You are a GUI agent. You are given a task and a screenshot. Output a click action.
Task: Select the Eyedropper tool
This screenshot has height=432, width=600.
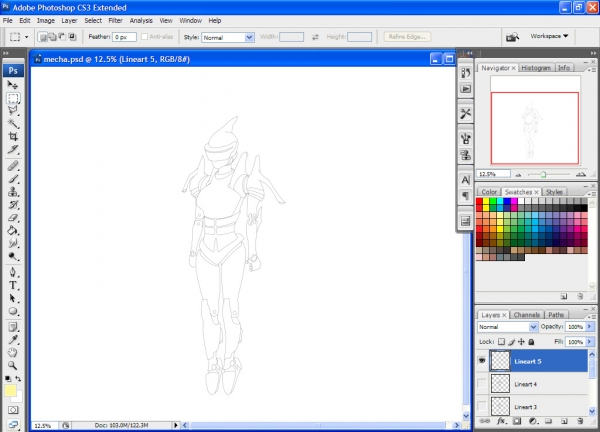(x=13, y=340)
